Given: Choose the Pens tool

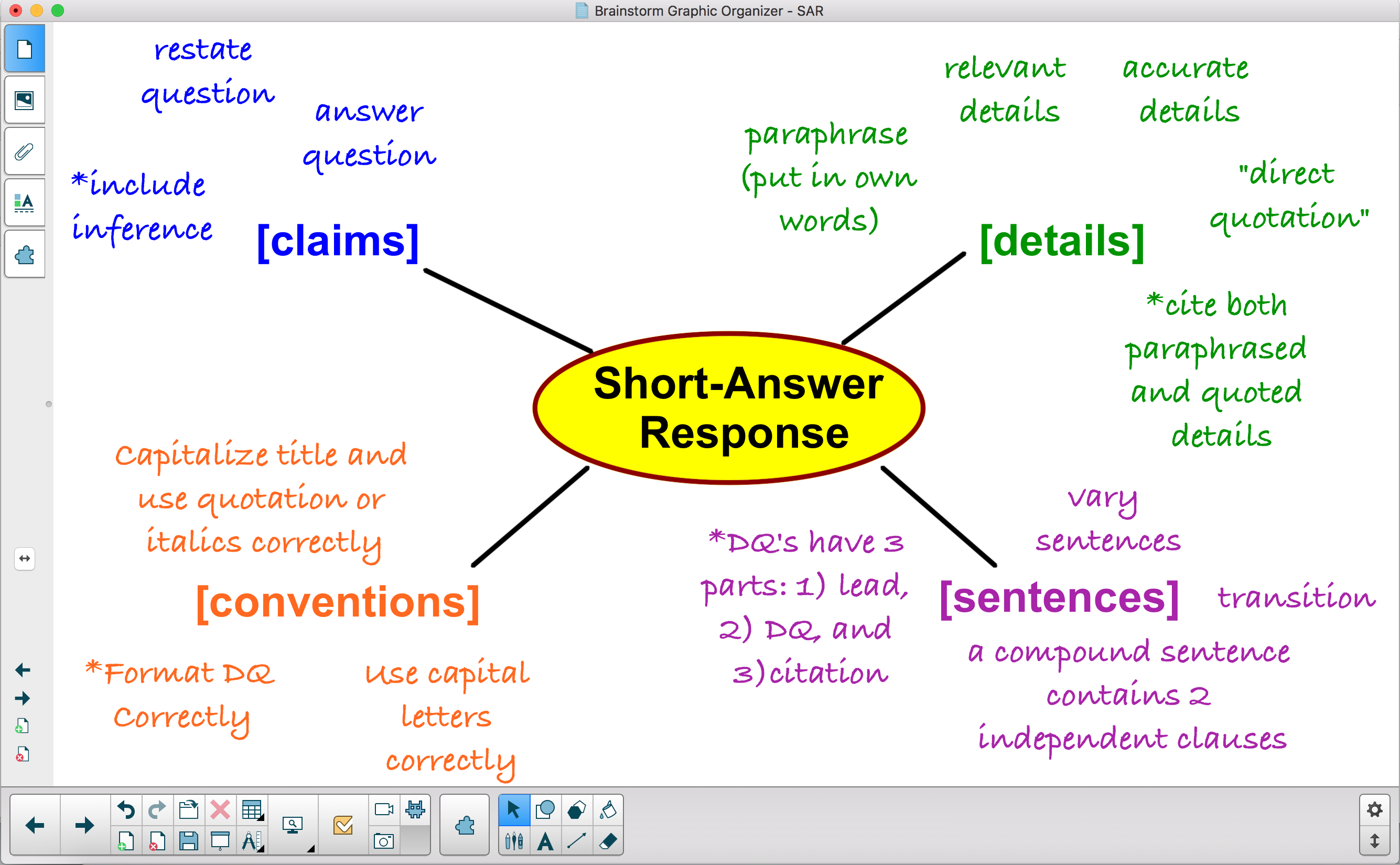Looking at the screenshot, I should pyautogui.click(x=514, y=840).
